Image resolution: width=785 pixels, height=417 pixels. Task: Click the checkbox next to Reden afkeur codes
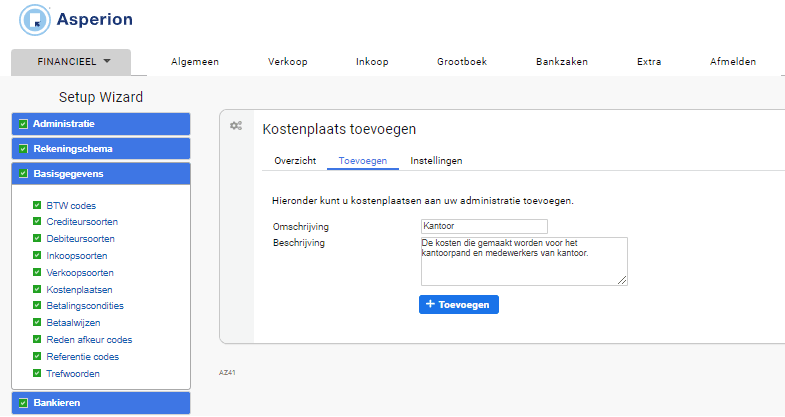pyautogui.click(x=37, y=339)
